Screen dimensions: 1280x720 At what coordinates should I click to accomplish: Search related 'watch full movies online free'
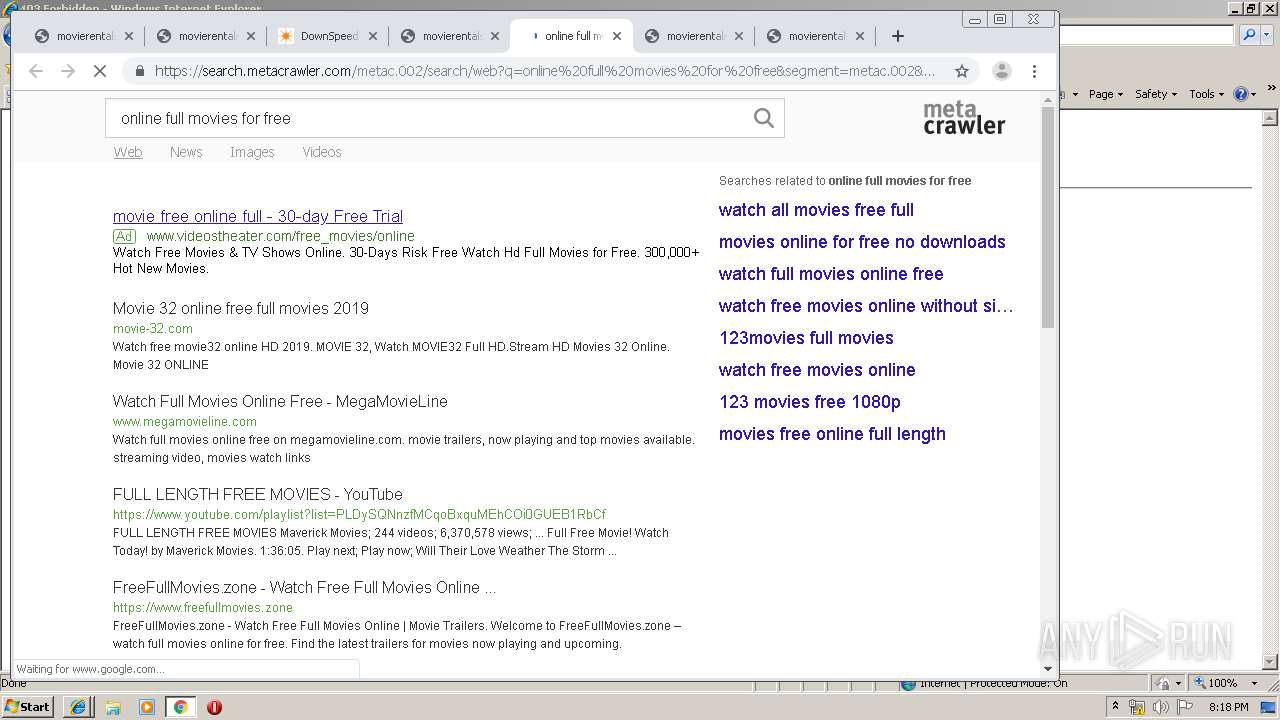831,274
